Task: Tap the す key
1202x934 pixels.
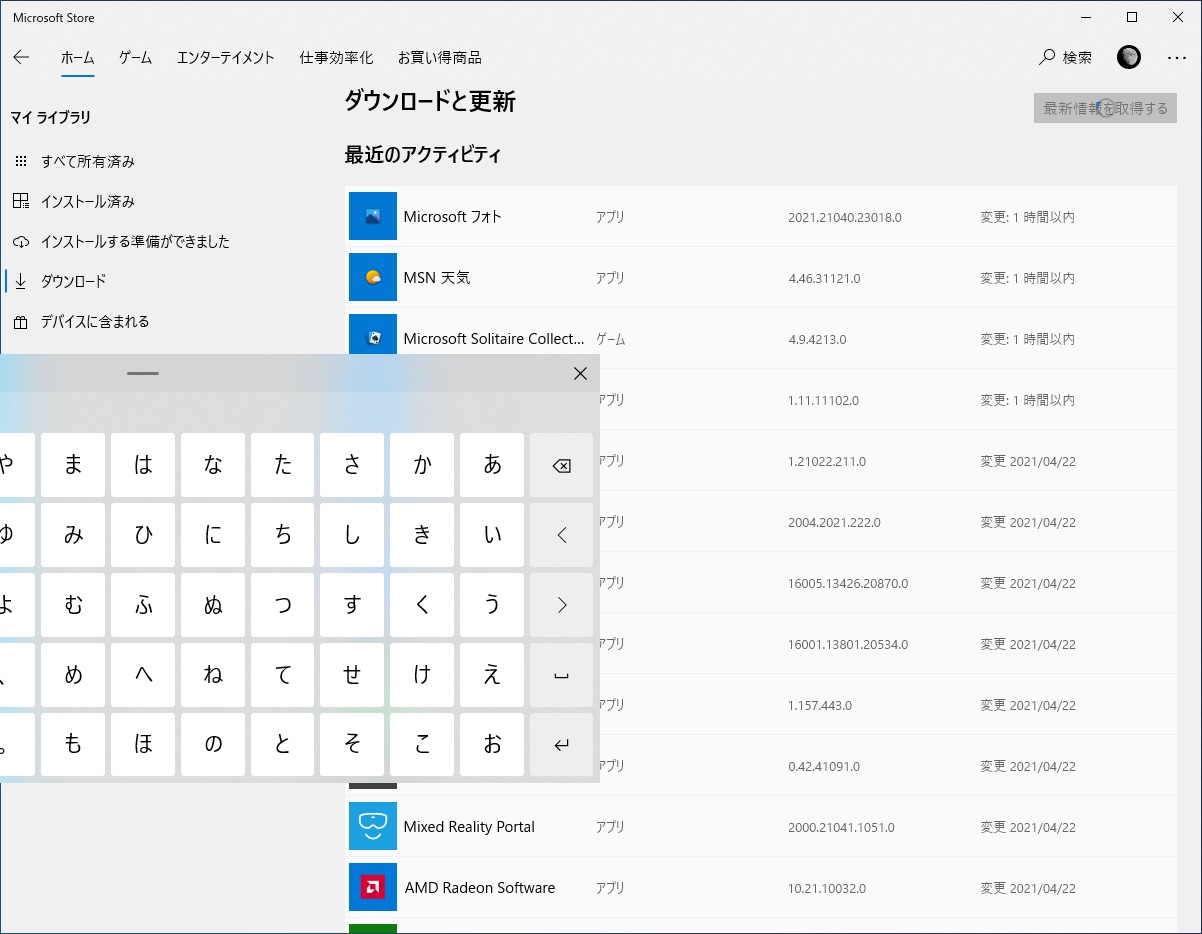Action: (x=352, y=605)
